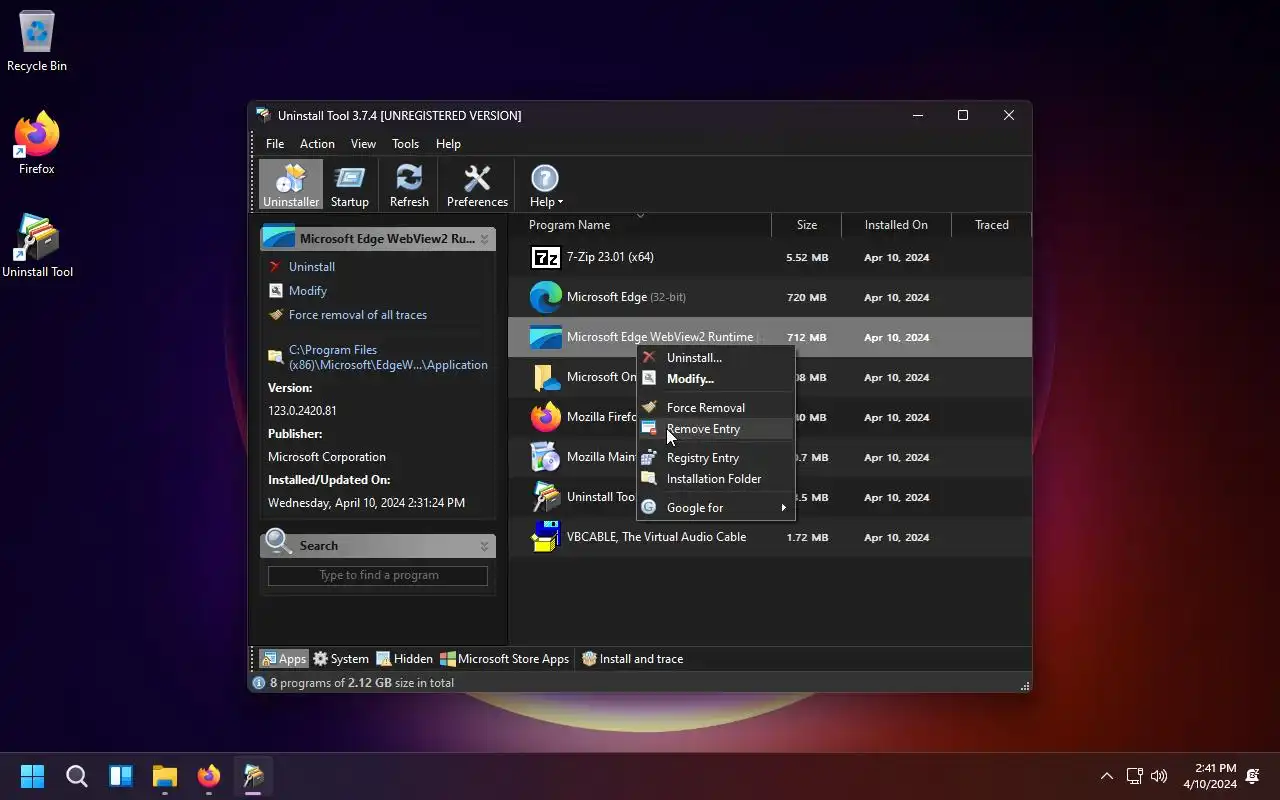Switch to the Apps tab
This screenshot has height=800, width=1280.
[283, 659]
